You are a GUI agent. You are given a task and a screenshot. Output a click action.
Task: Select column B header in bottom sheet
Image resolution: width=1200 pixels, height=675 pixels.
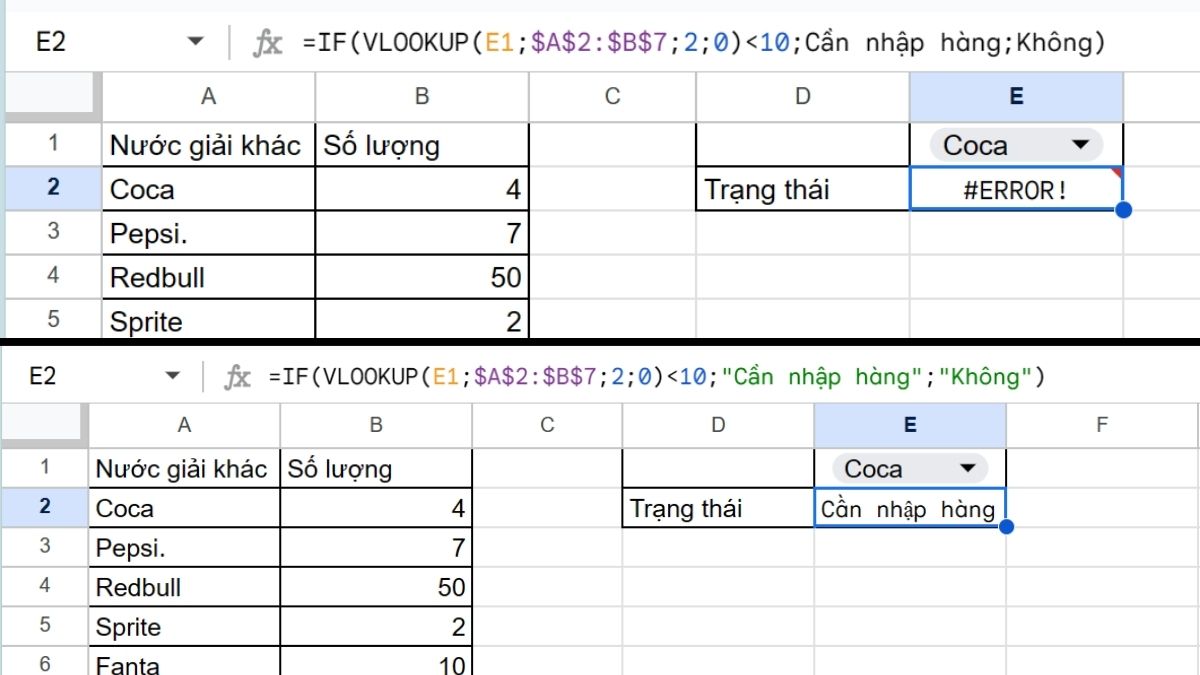376,425
